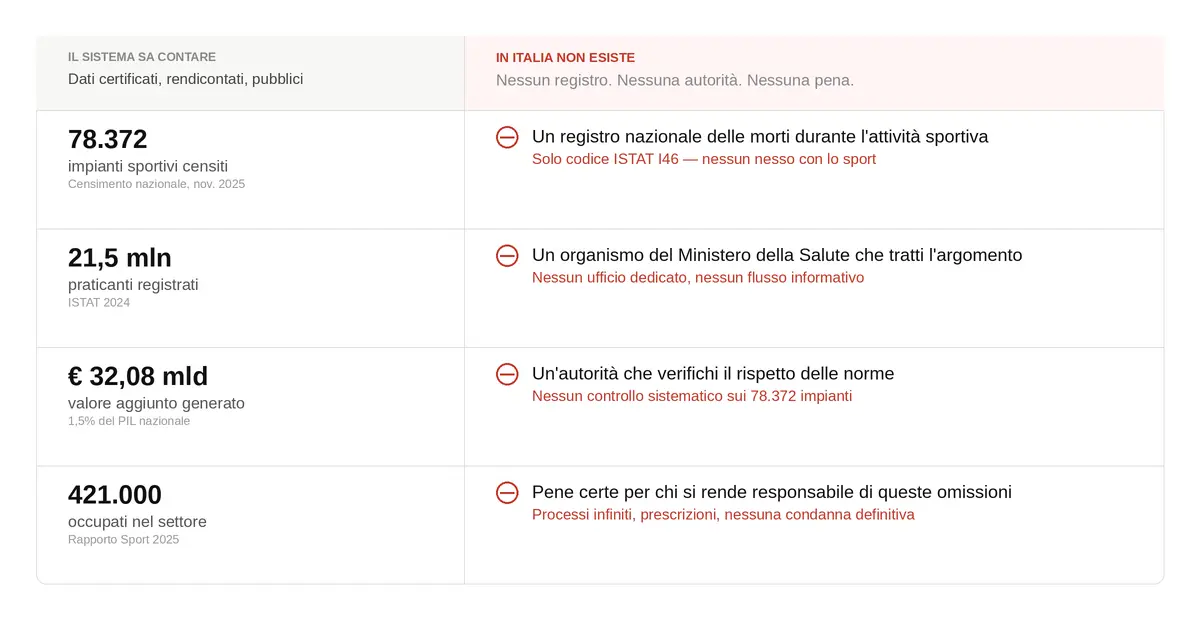
Task: Expand the Censimento nazionale nov. 2025 source note
Action: [156, 183]
